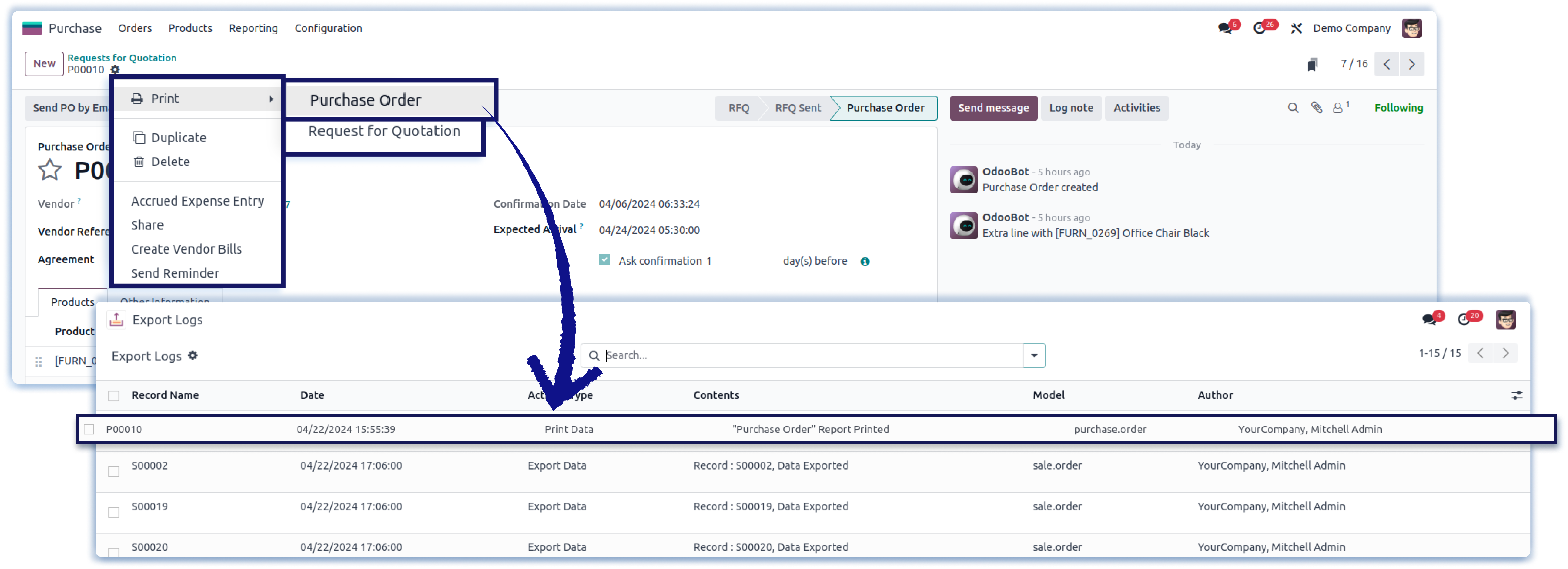Click the bookmark icon near pager
Screen dimensions: 1568x569
click(1312, 64)
